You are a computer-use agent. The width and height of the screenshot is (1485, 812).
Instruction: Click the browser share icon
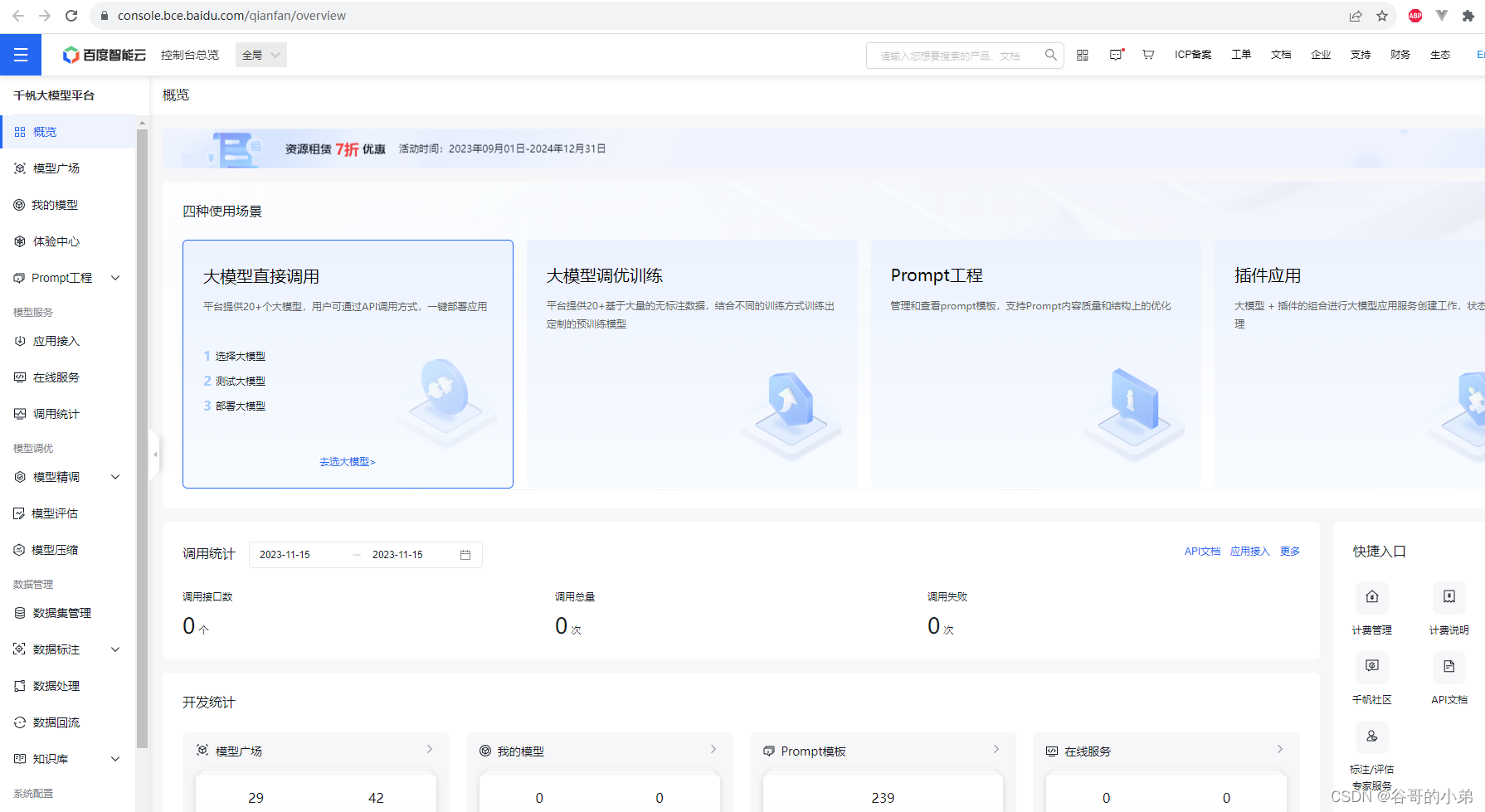tap(1356, 16)
